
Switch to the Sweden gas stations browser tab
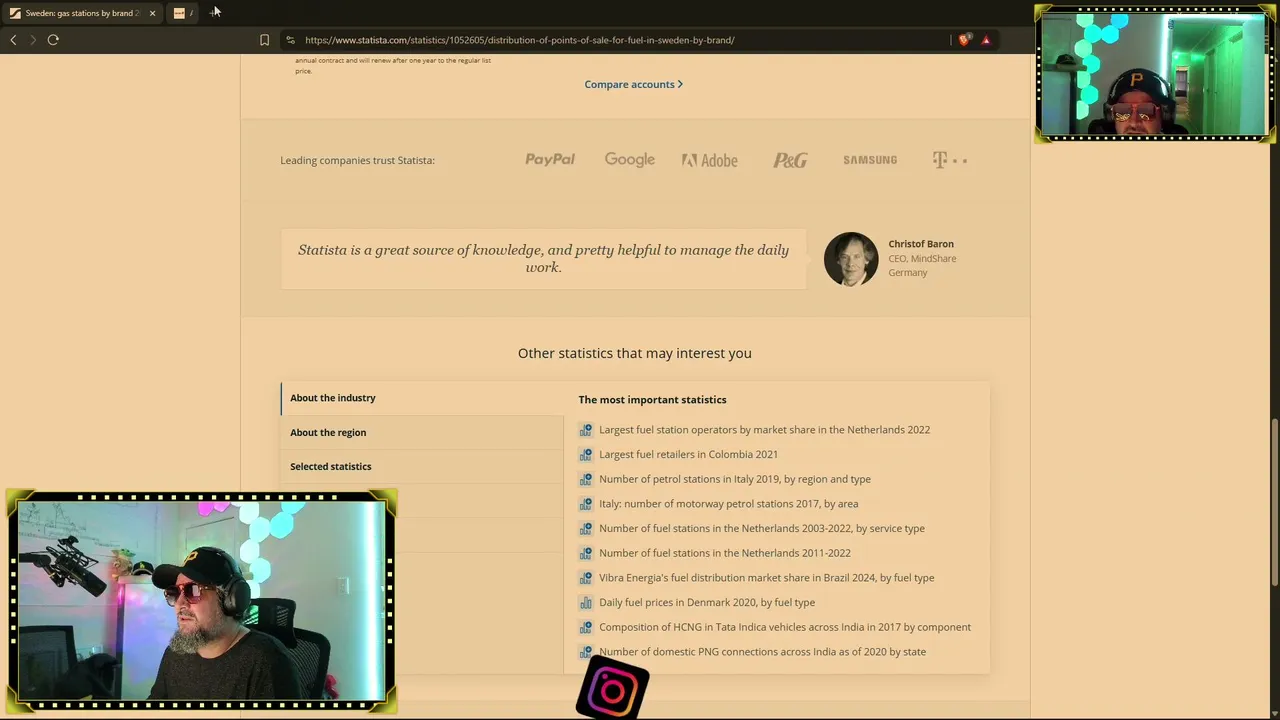[82, 13]
